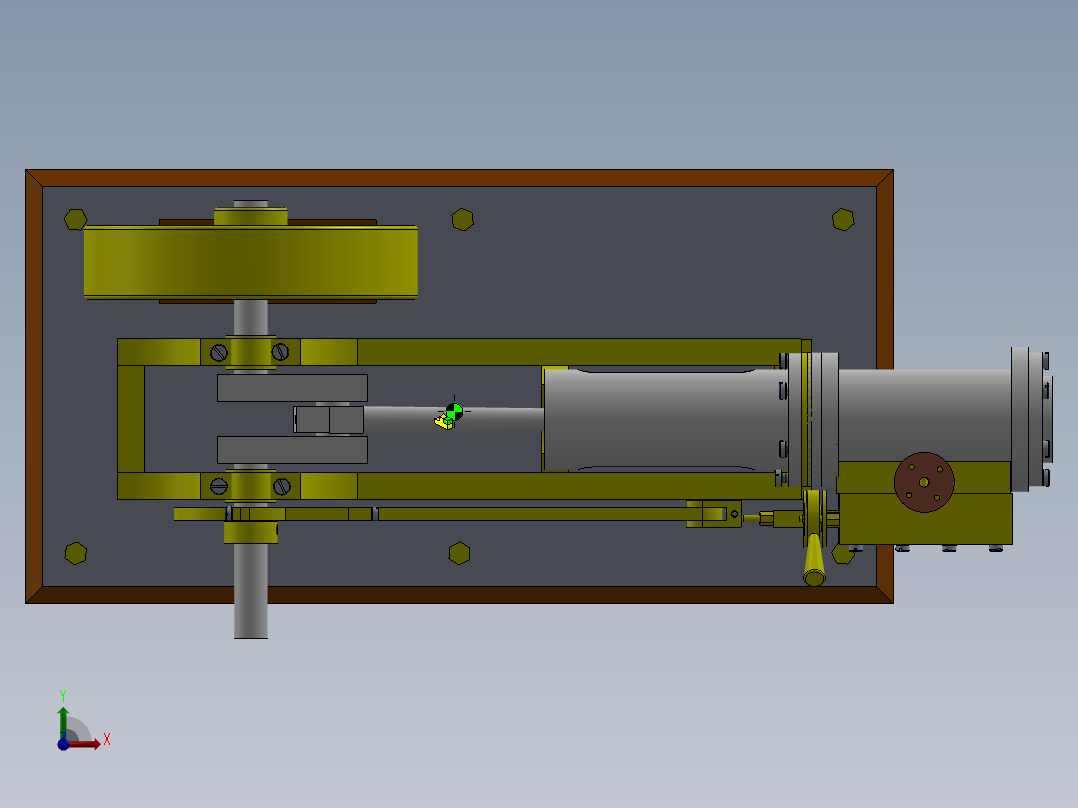Select the upper grey crank web block
The width and height of the screenshot is (1078, 808).
[292, 388]
